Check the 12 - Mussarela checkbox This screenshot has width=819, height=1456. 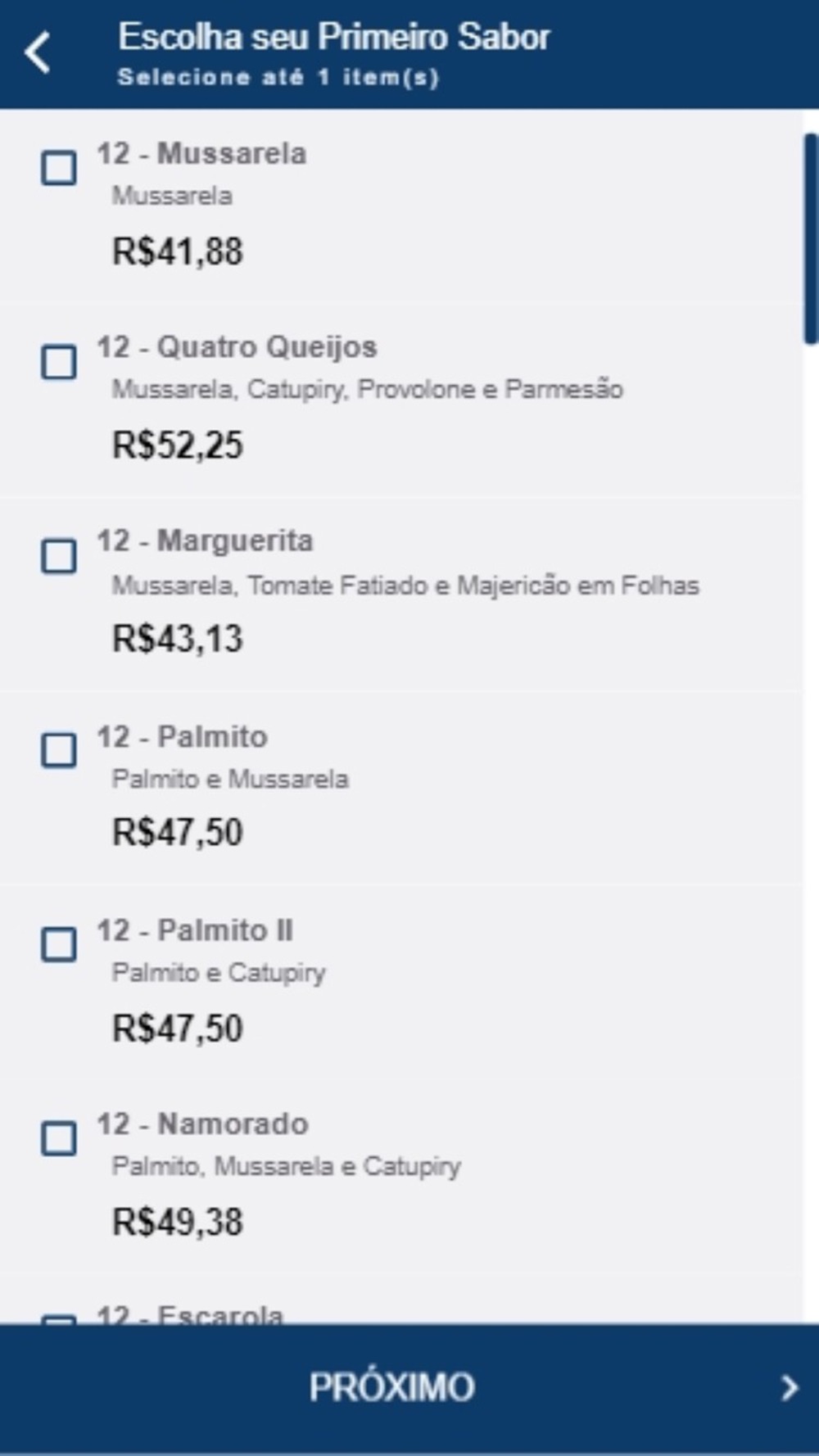[59, 168]
